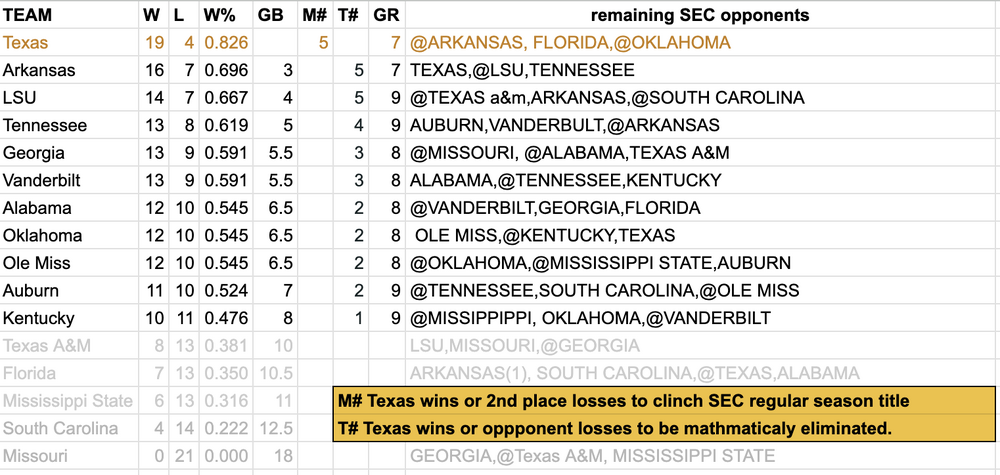Click the GB column header

pyautogui.click(x=270, y=16)
